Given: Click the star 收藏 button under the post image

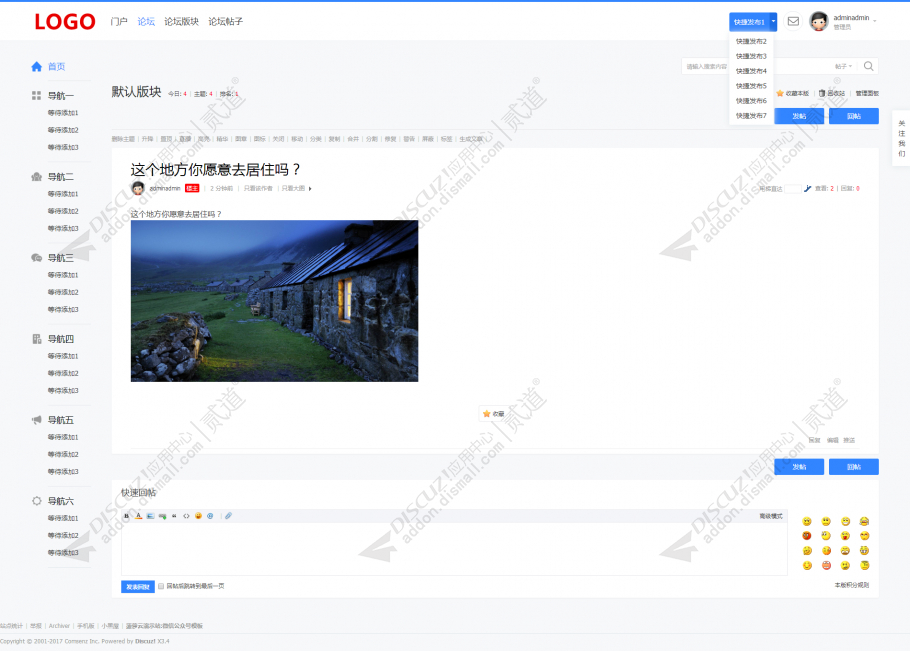Looking at the screenshot, I should [493, 414].
